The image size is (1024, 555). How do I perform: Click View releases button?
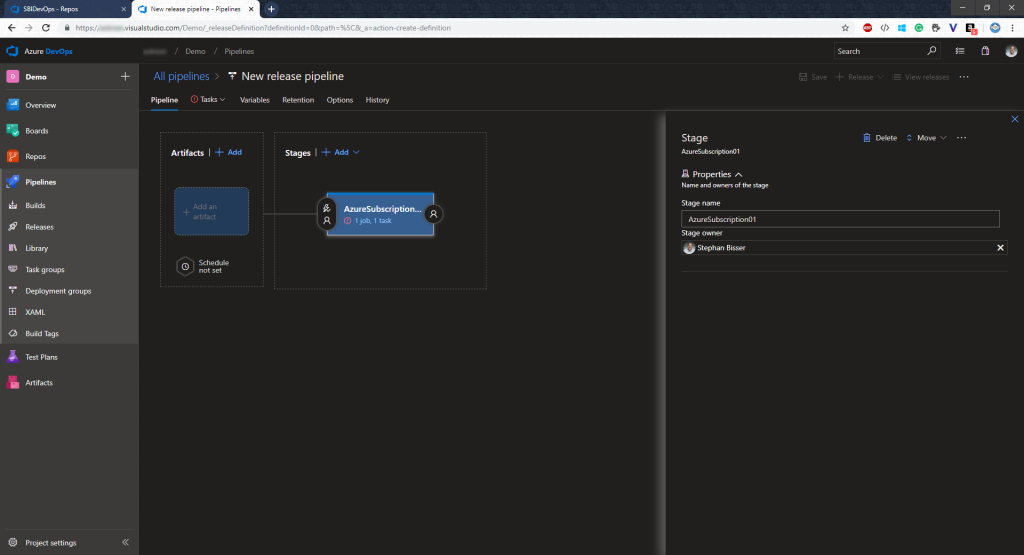click(920, 77)
